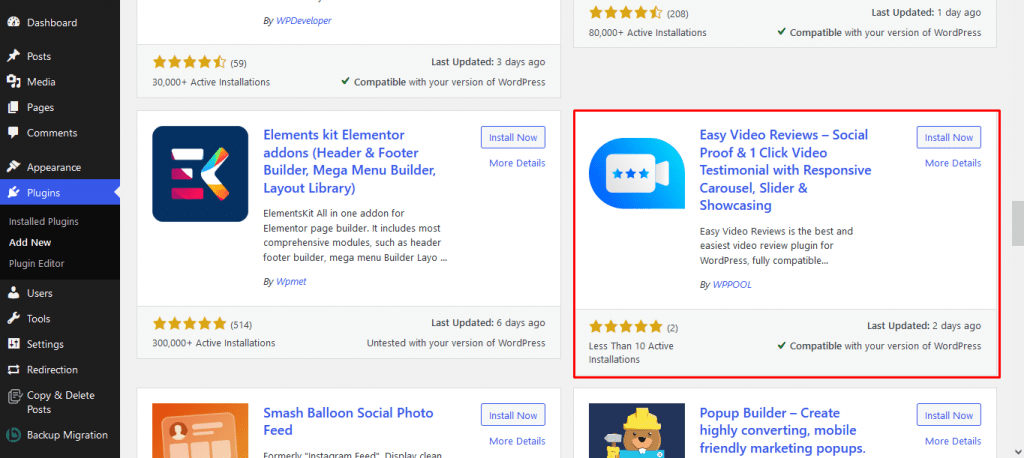View More Details for Popup Builder

click(x=953, y=441)
